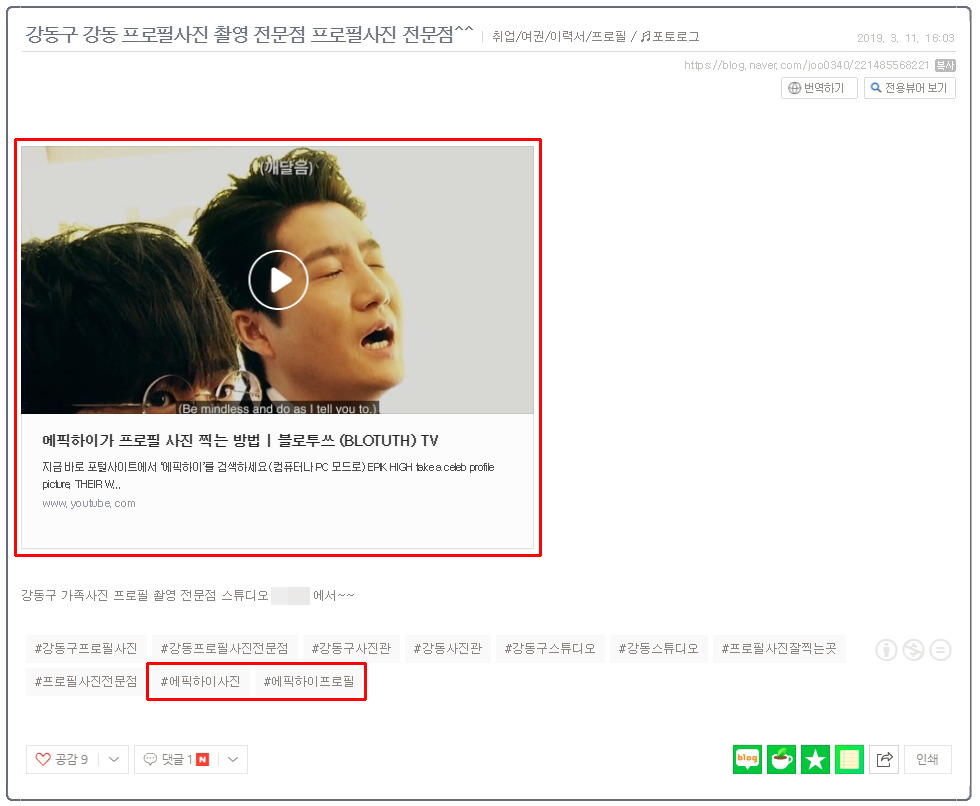Select hashtag #강동사진관

click(x=448, y=649)
